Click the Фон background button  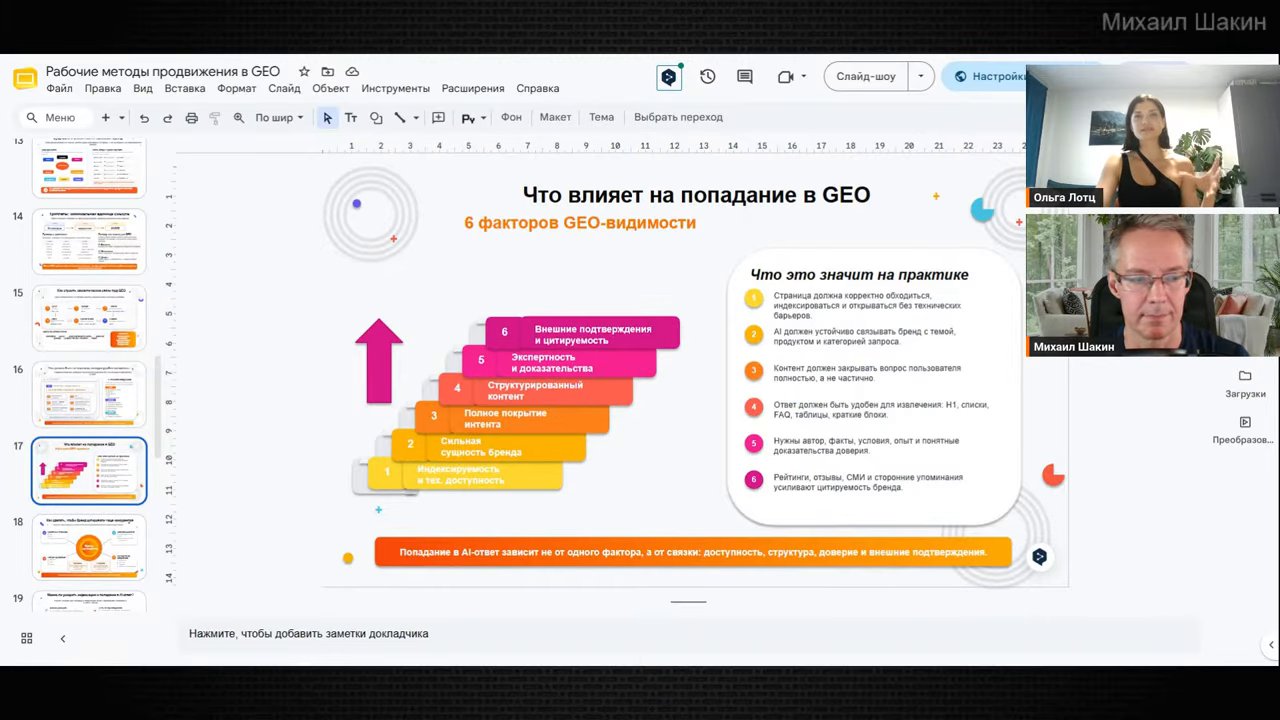(511, 117)
